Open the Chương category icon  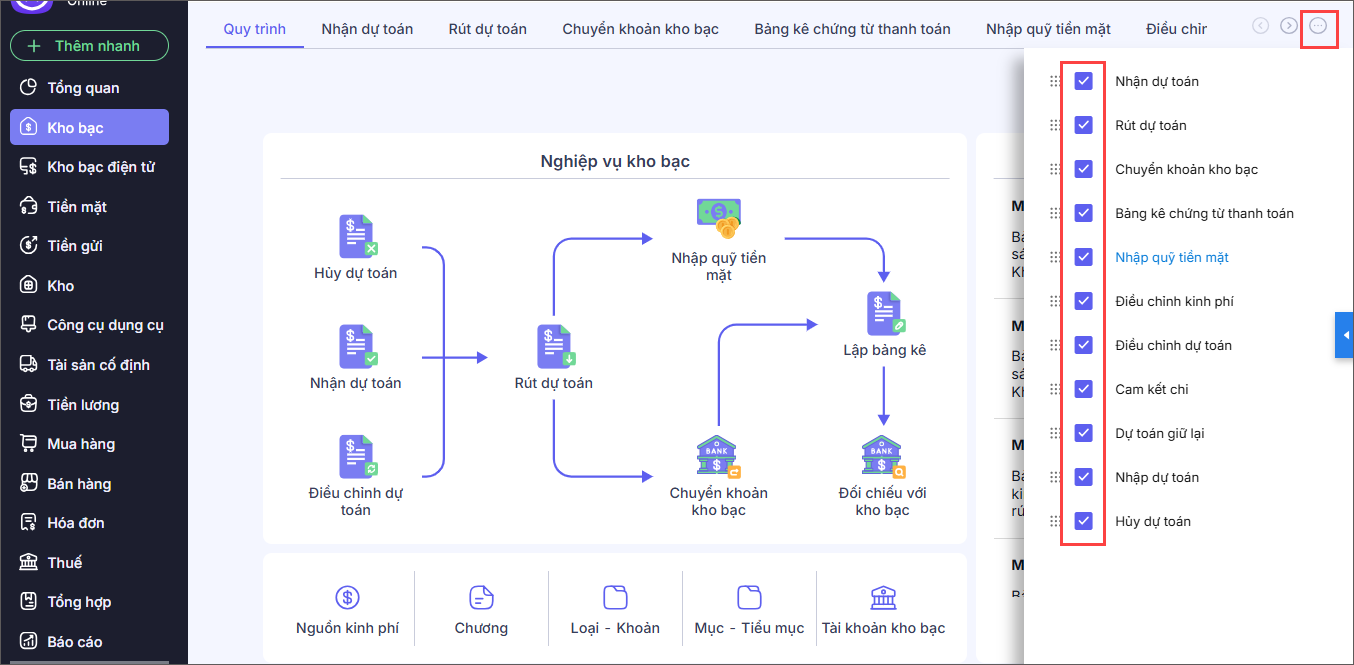click(481, 597)
